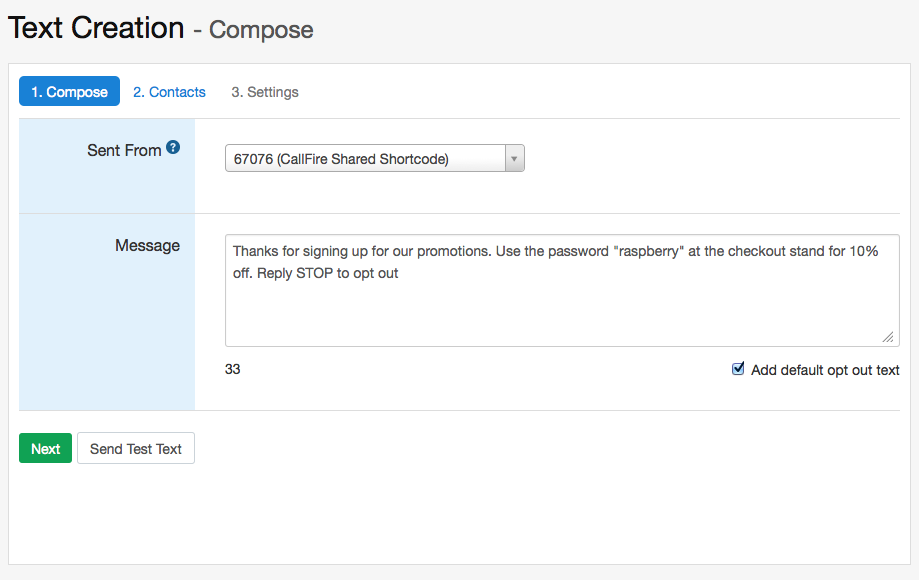The width and height of the screenshot is (919, 580).
Task: Click the "Message" field label
Action: pyautogui.click(x=147, y=245)
